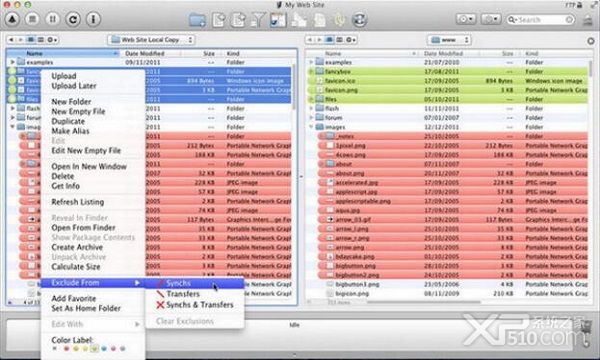Choose Get Info in context menu
The height and width of the screenshot is (360, 600).
click(65, 186)
